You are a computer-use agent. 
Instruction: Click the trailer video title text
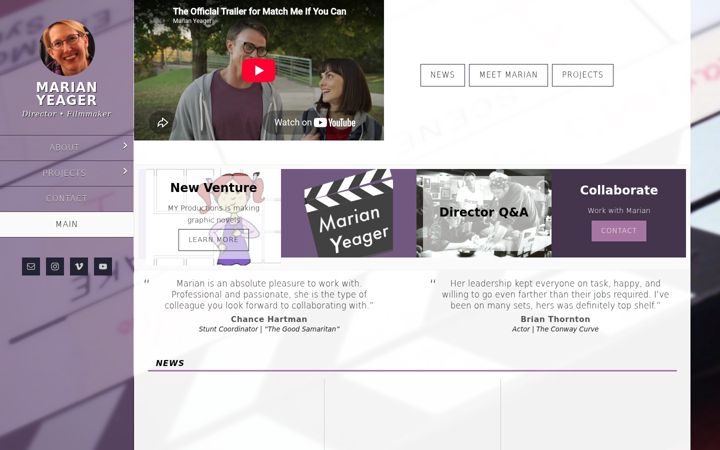click(x=259, y=11)
